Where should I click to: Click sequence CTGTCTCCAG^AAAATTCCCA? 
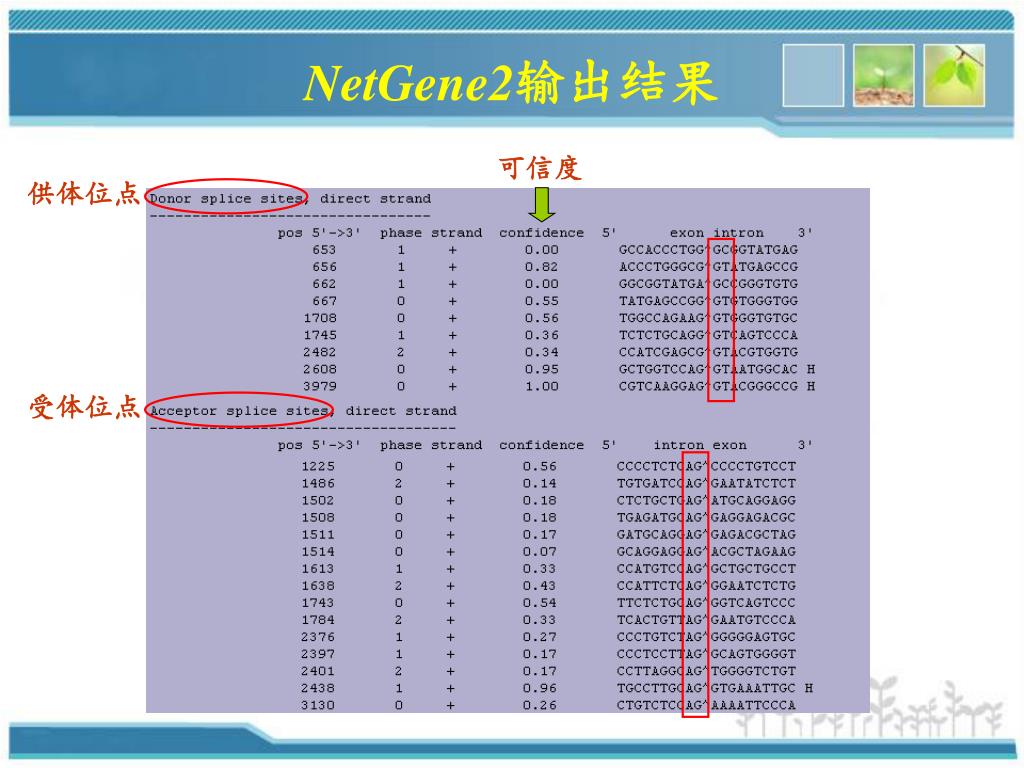click(706, 705)
